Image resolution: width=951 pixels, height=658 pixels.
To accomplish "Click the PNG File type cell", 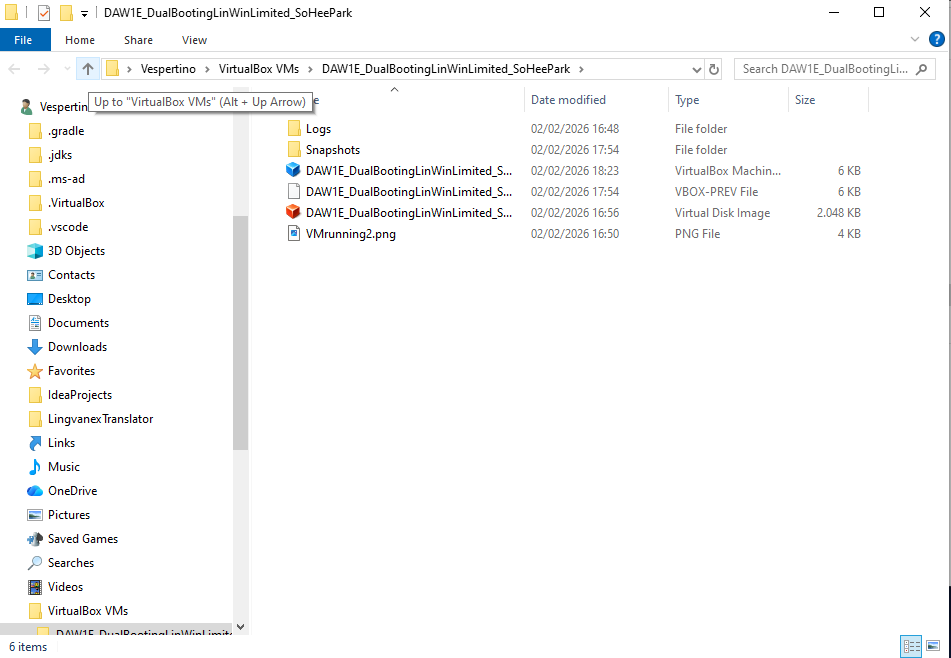I will tap(697, 233).
